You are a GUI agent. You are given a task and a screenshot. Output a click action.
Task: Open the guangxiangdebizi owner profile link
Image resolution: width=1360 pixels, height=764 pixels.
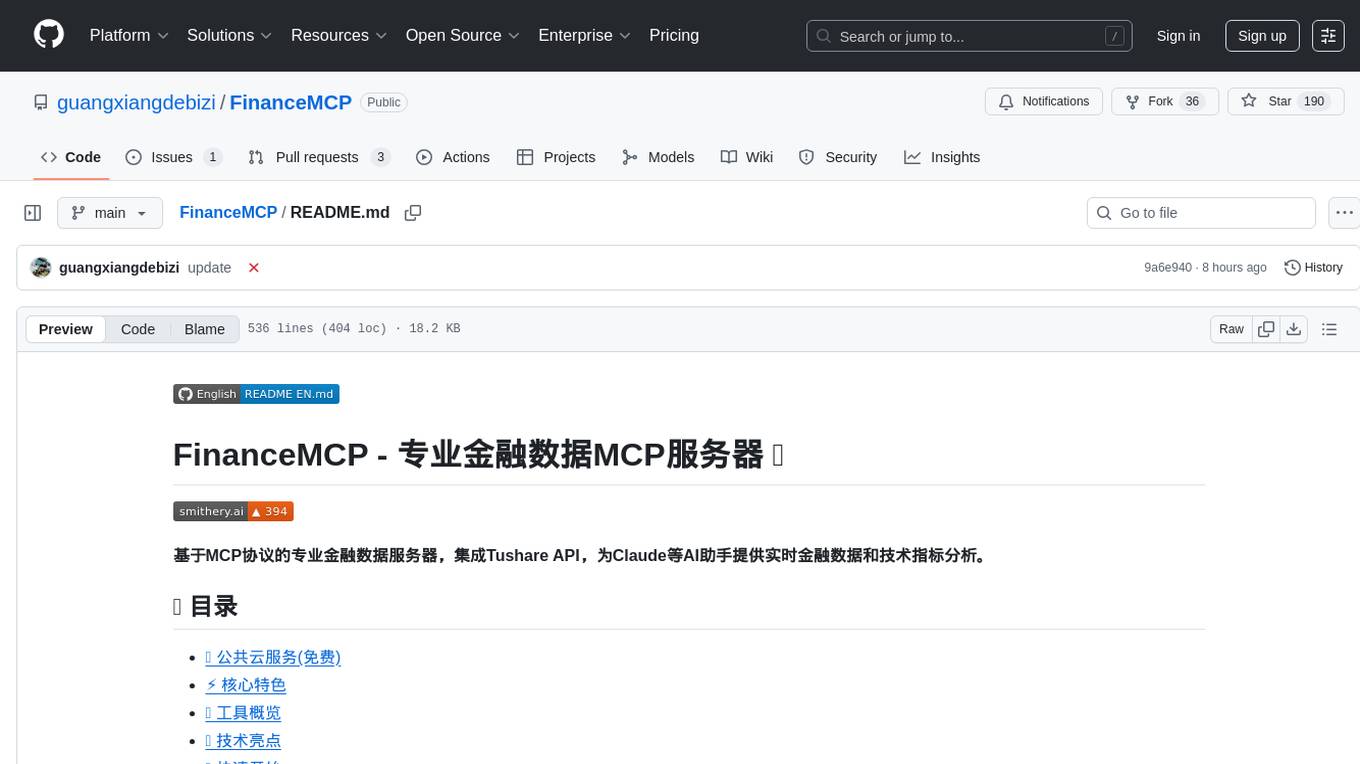click(136, 102)
